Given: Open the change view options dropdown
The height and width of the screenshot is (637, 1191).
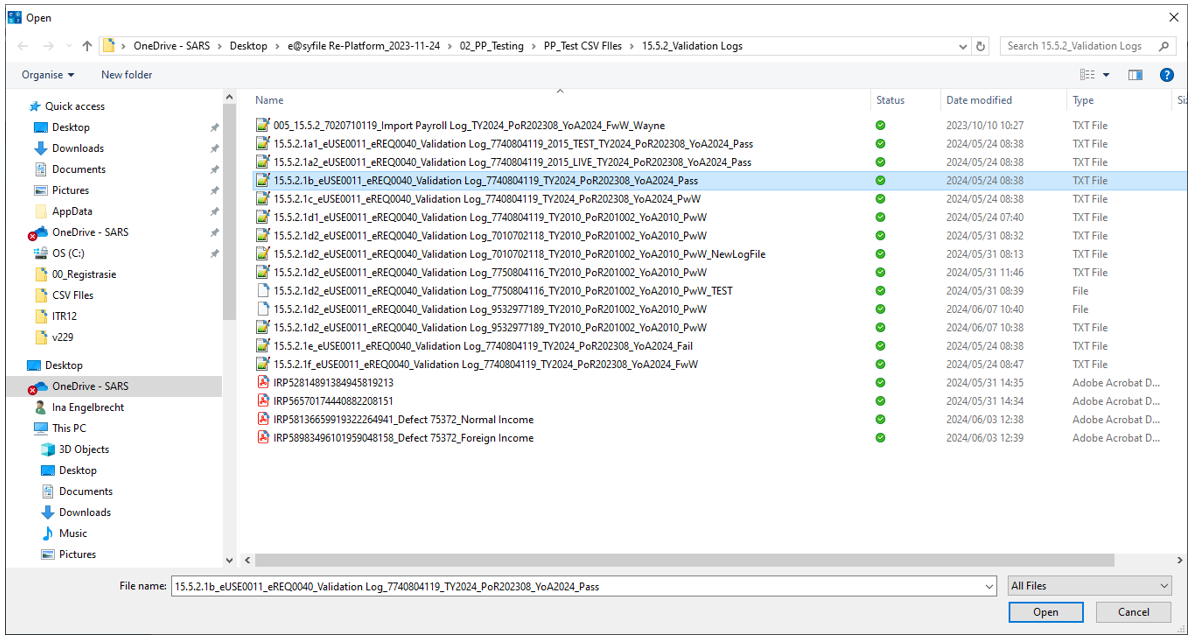Looking at the screenshot, I should (x=1106, y=75).
